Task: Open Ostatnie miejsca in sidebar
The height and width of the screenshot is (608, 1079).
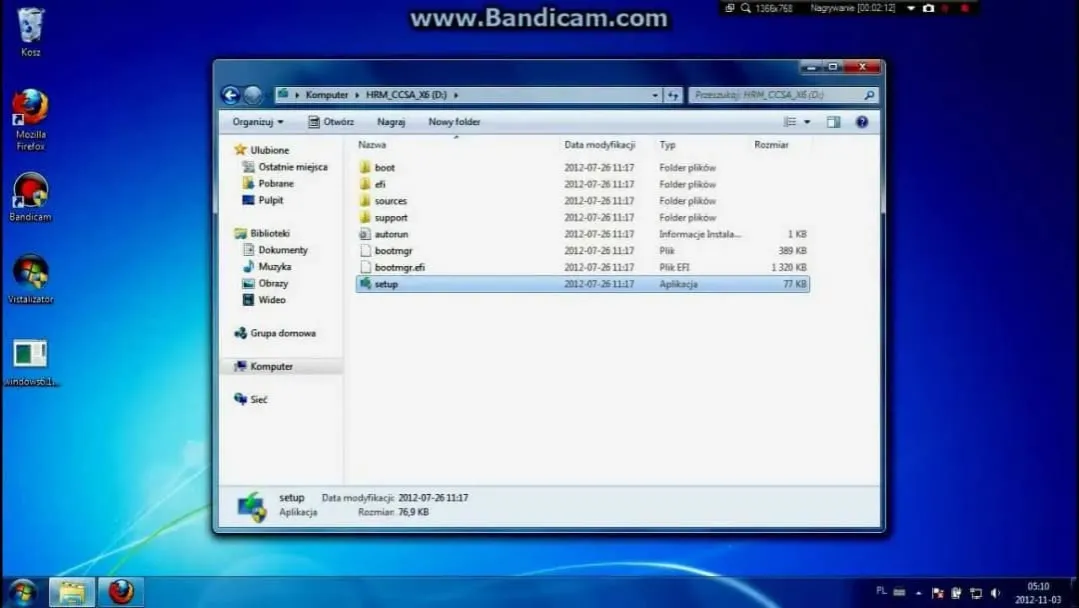Action: point(292,166)
